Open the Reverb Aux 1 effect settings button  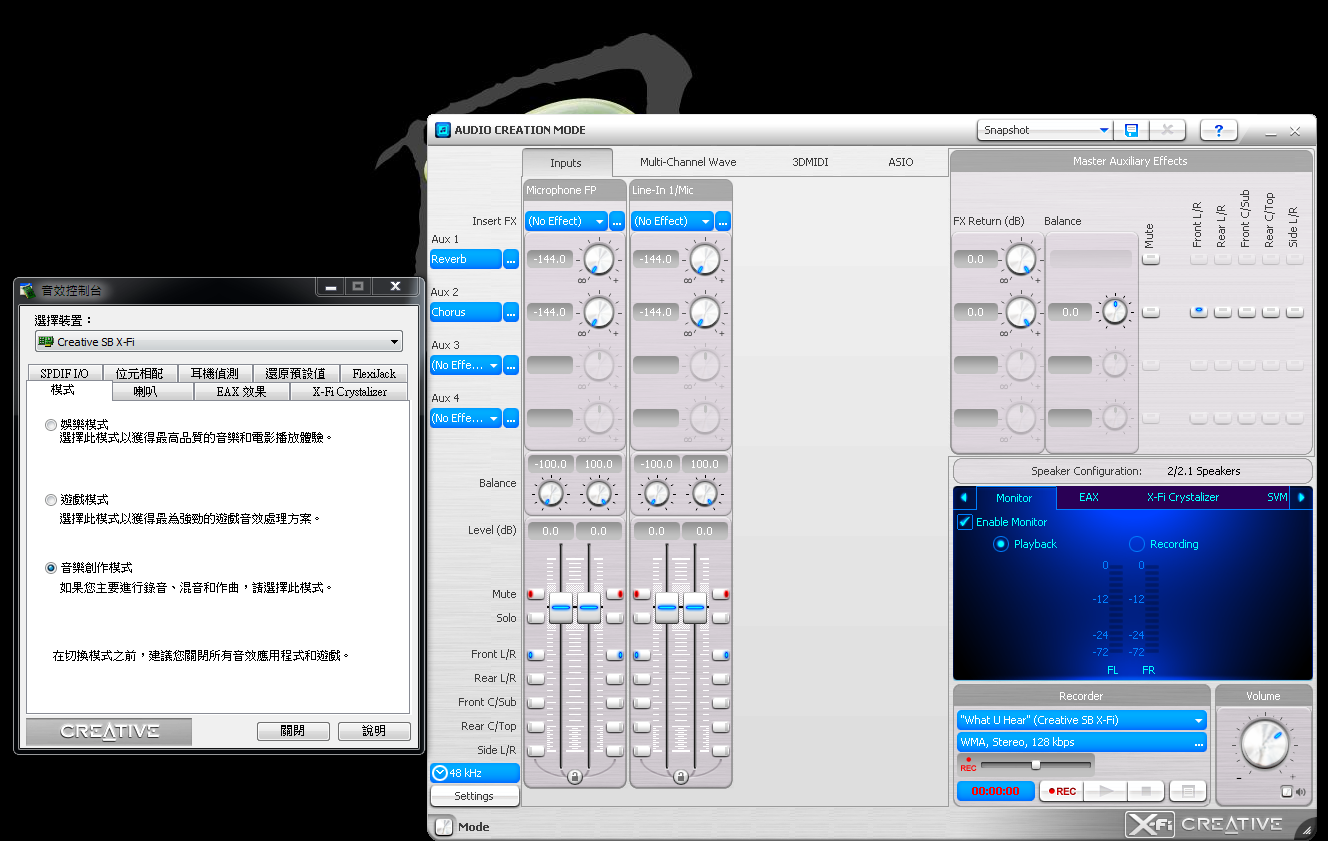pyautogui.click(x=511, y=259)
